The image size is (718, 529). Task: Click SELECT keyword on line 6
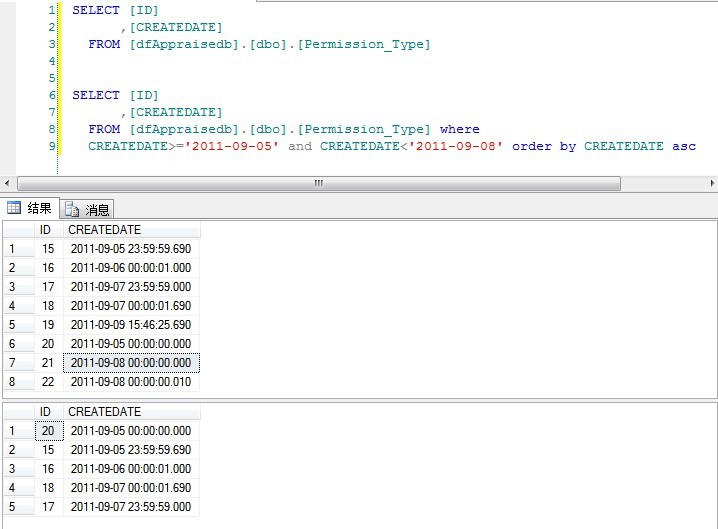click(96, 95)
